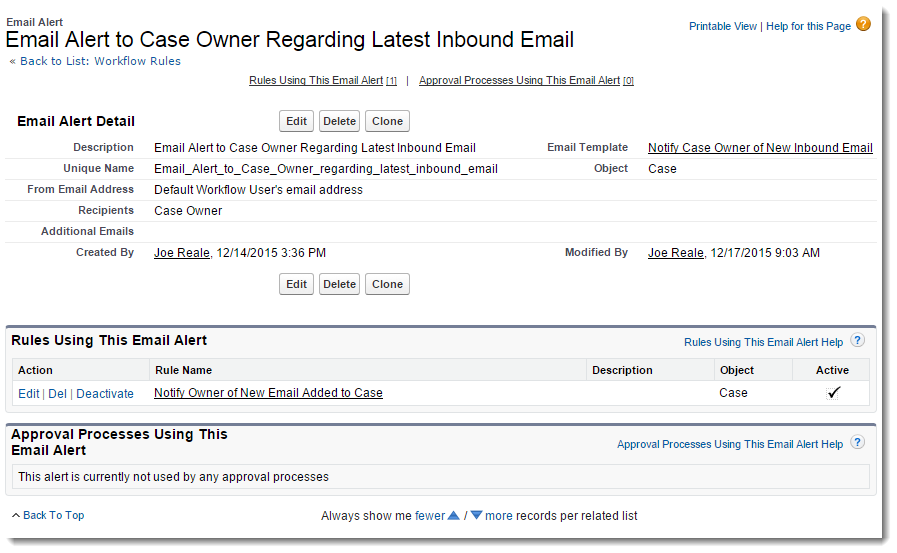Click the Description field value text
This screenshot has height=553, width=897.
tap(315, 148)
